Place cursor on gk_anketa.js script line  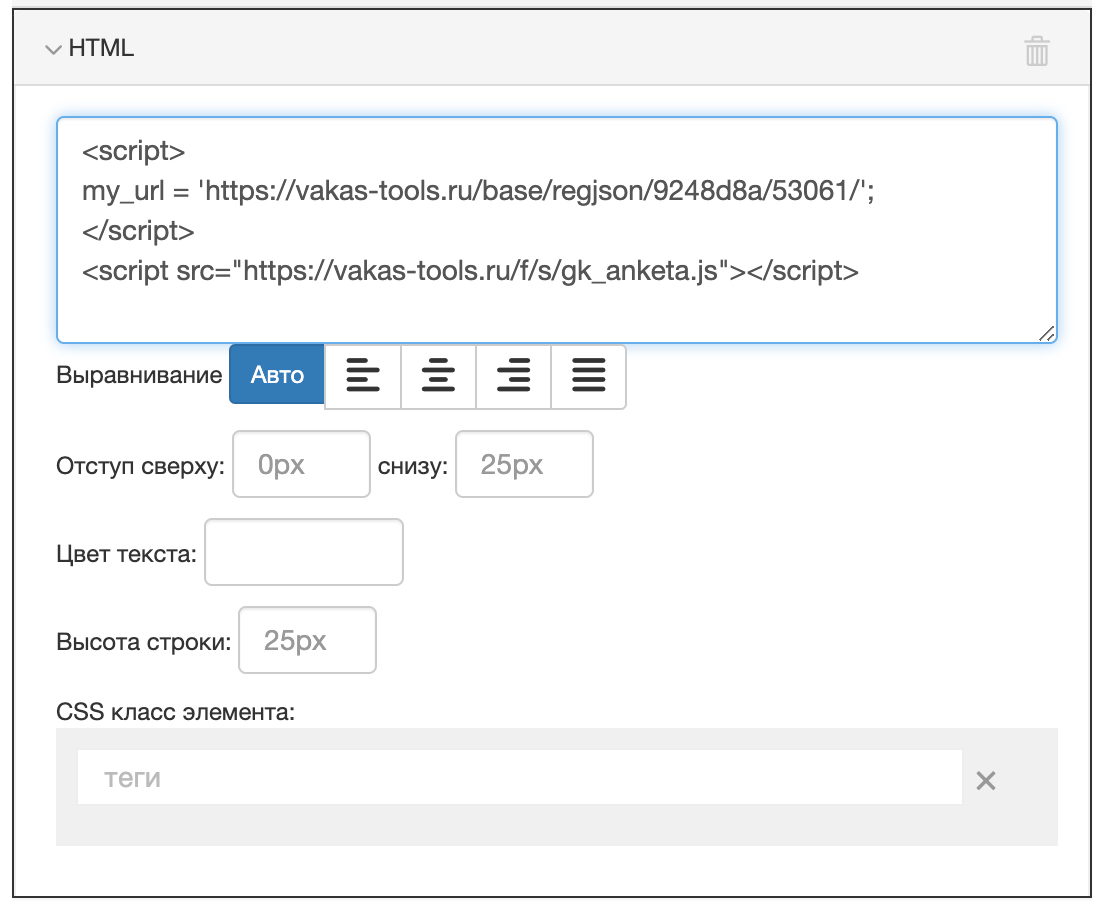(470, 272)
